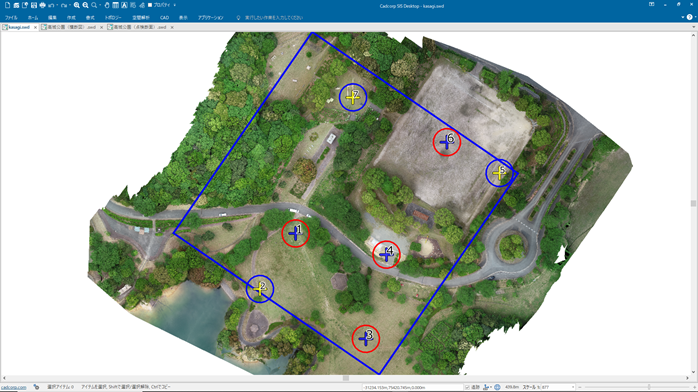Image resolution: width=698 pixels, height=392 pixels.
Task: Click the Print icon
Action: (x=42, y=5)
